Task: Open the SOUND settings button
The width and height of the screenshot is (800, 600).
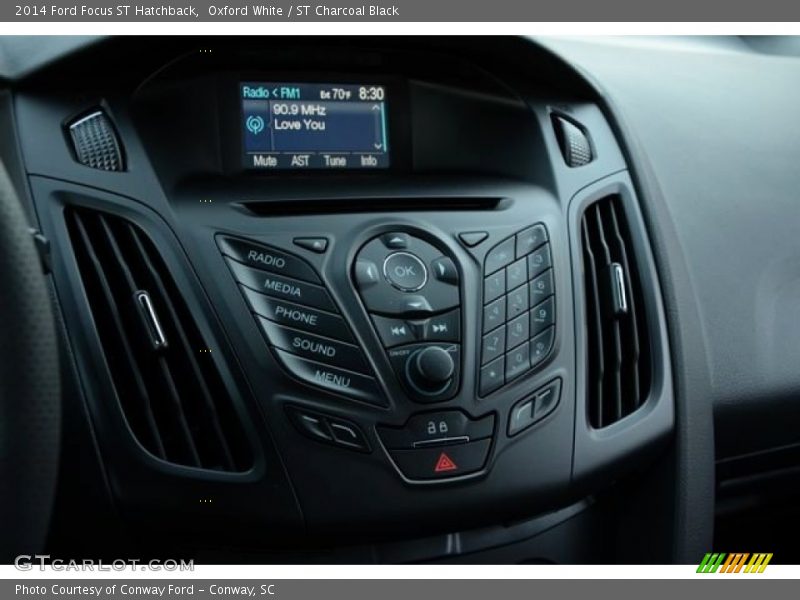Action: tap(314, 346)
